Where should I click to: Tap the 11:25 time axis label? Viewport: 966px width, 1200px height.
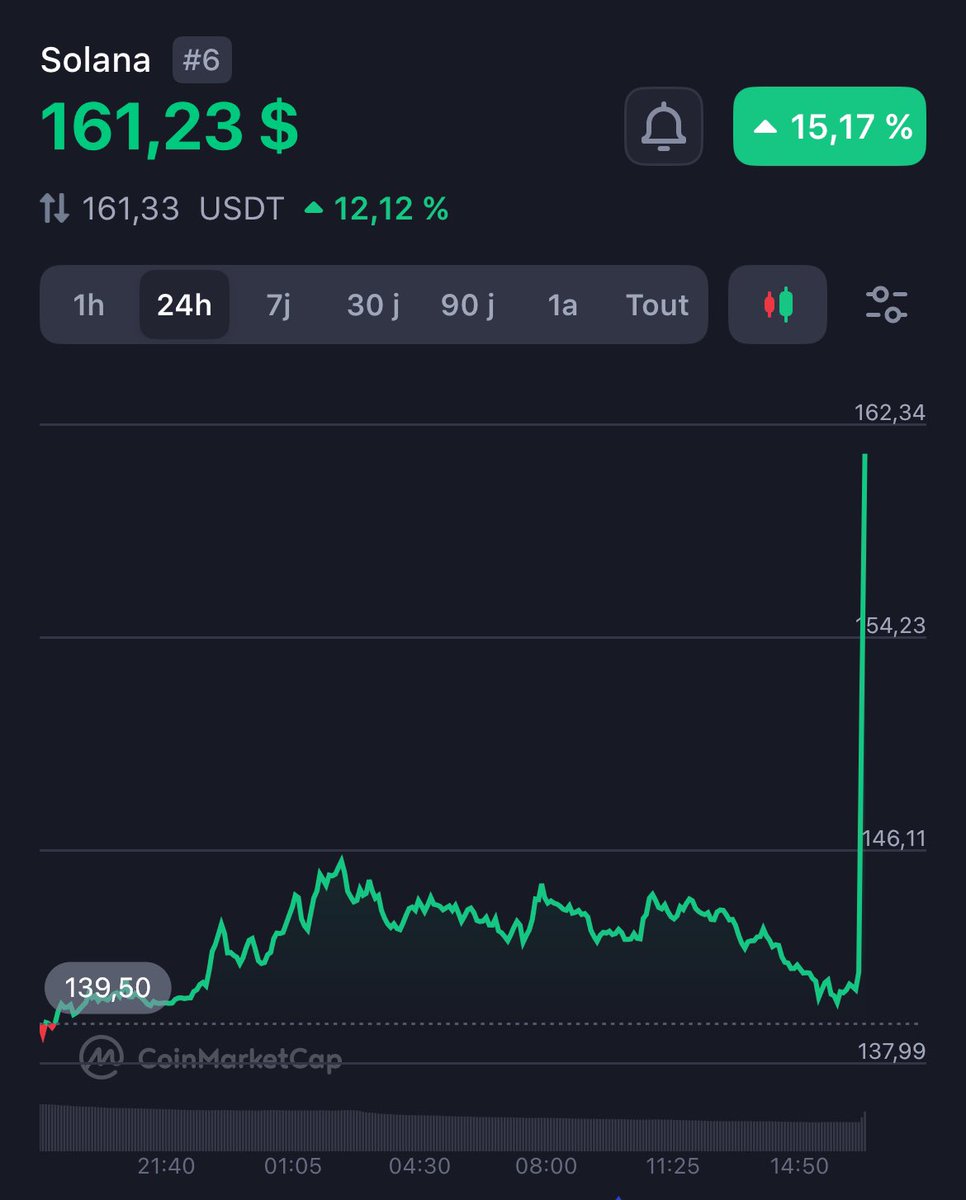[672, 1166]
